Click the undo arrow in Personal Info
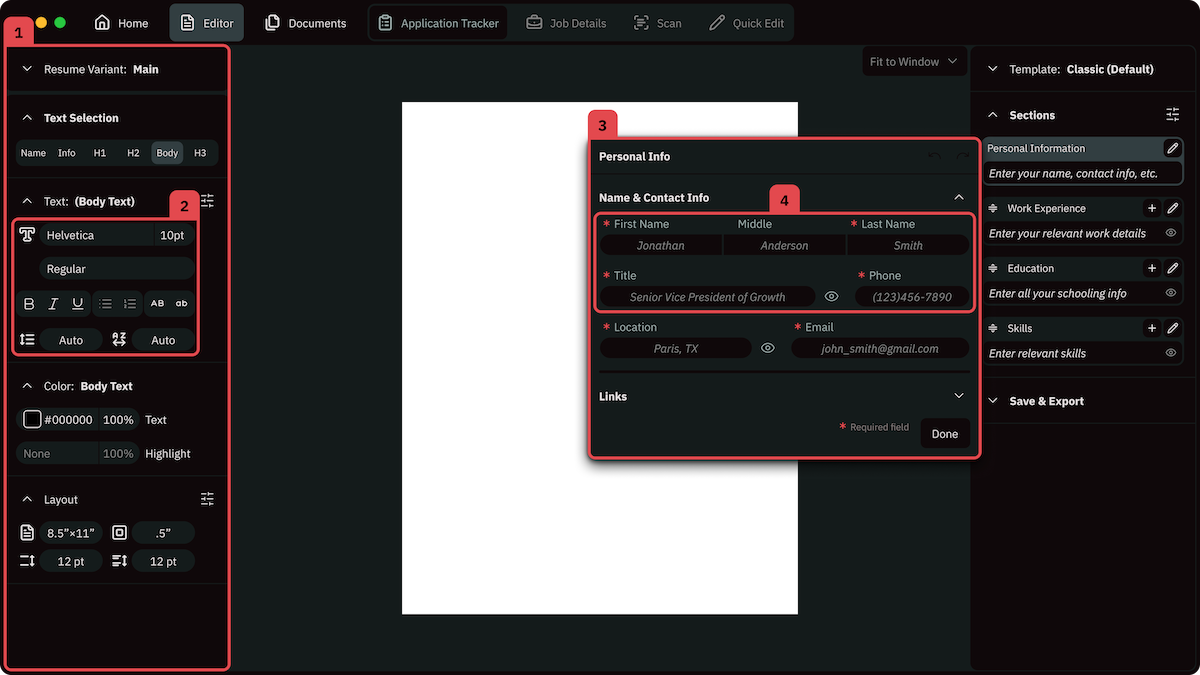 935,156
